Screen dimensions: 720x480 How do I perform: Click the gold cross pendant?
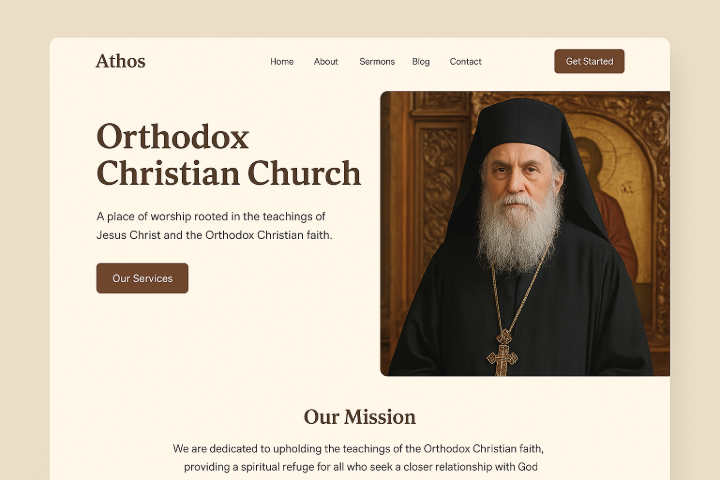(502, 353)
